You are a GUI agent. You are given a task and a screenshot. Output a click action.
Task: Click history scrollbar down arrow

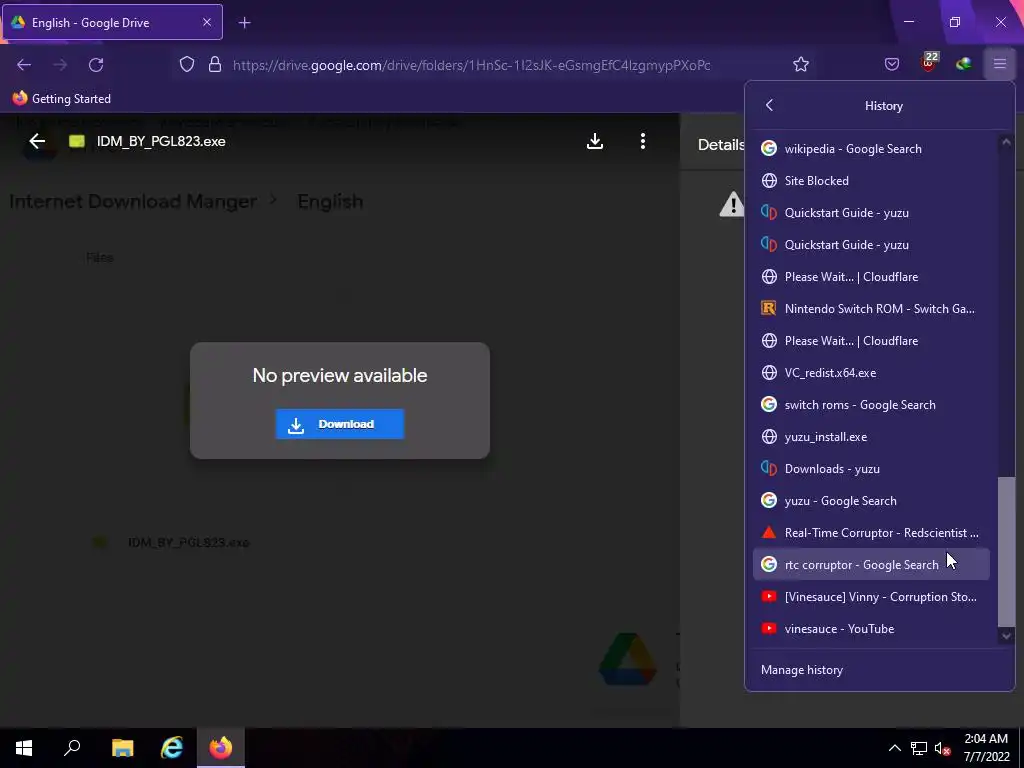[1006, 635]
